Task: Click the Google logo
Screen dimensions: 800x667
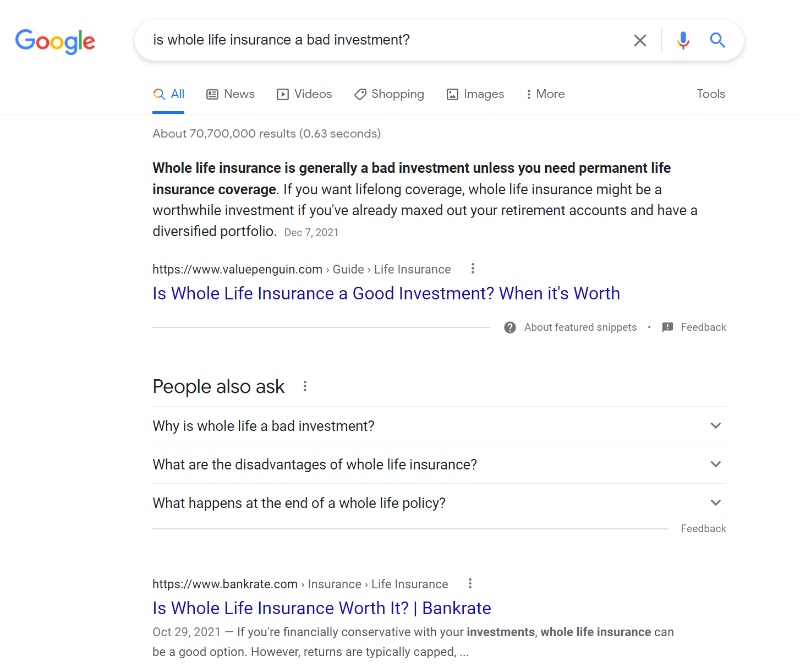Action: (x=55, y=41)
